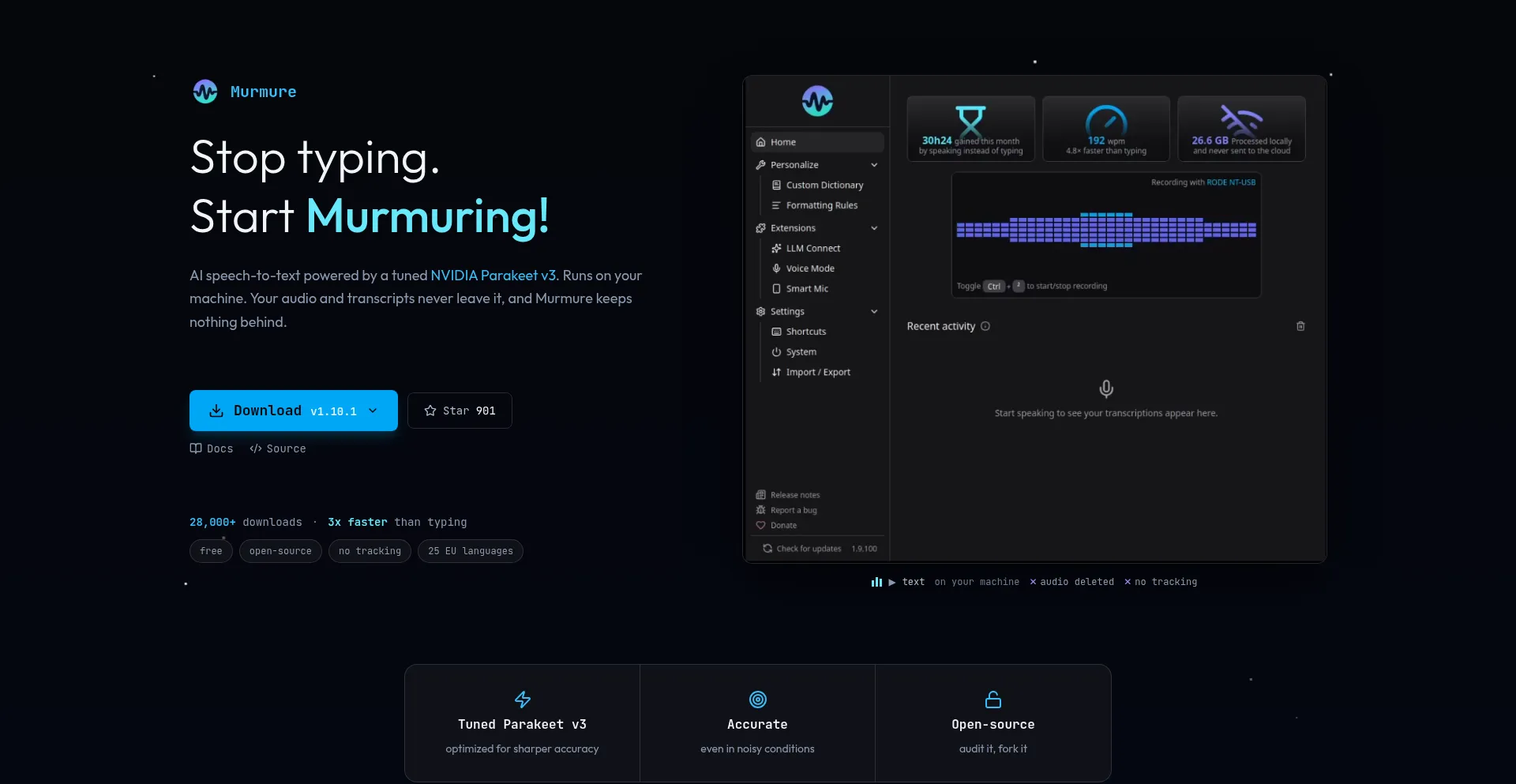
Task: Click the microphone icon in empty activity area
Action: (x=1106, y=388)
